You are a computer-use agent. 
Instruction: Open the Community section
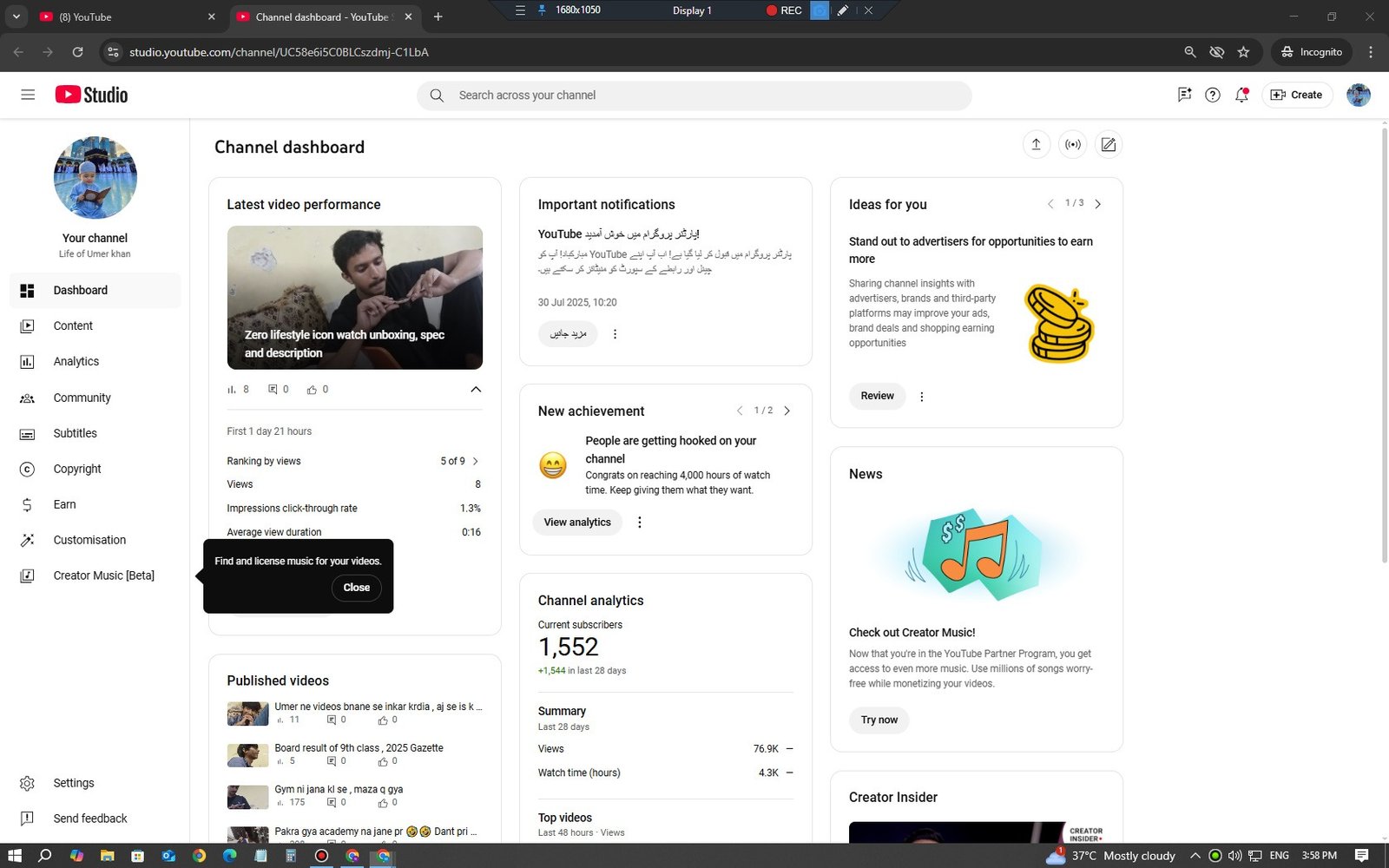coord(95,398)
